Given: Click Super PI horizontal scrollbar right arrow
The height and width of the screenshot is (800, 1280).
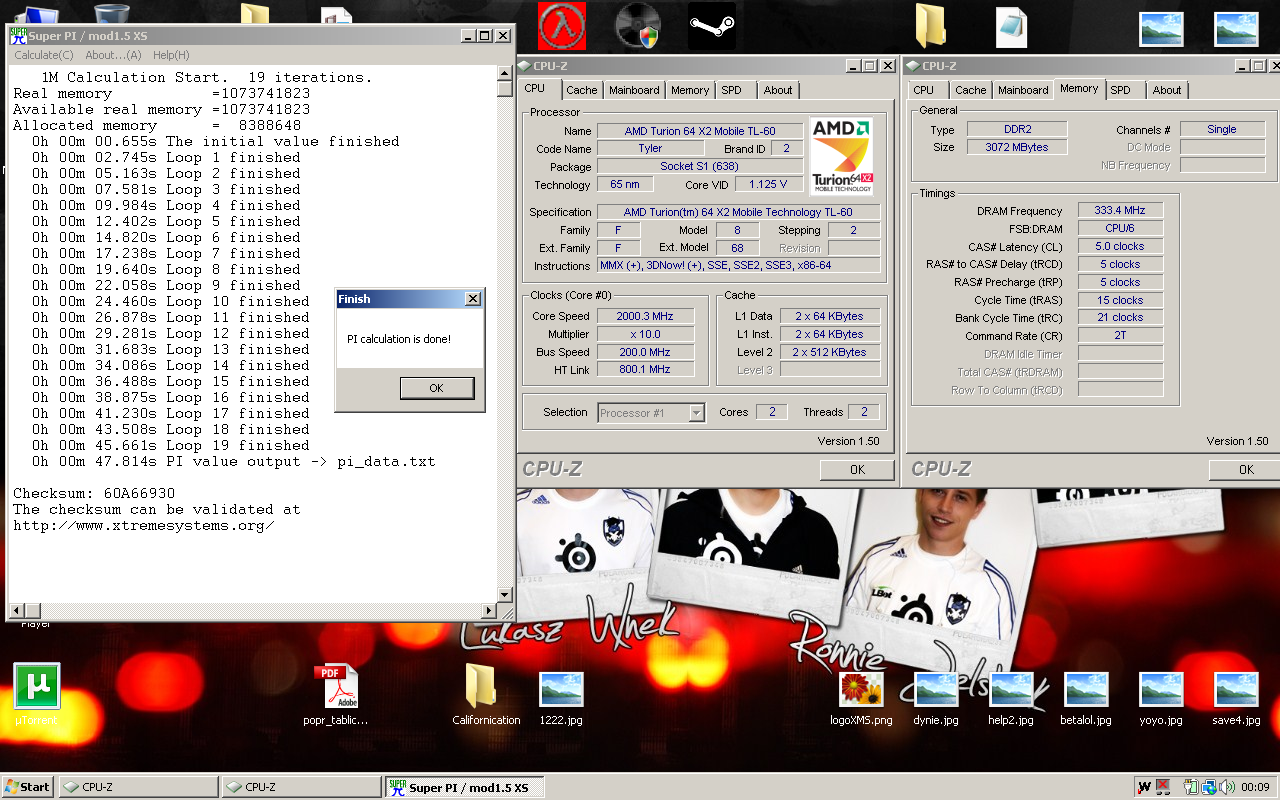Looking at the screenshot, I should (x=490, y=611).
